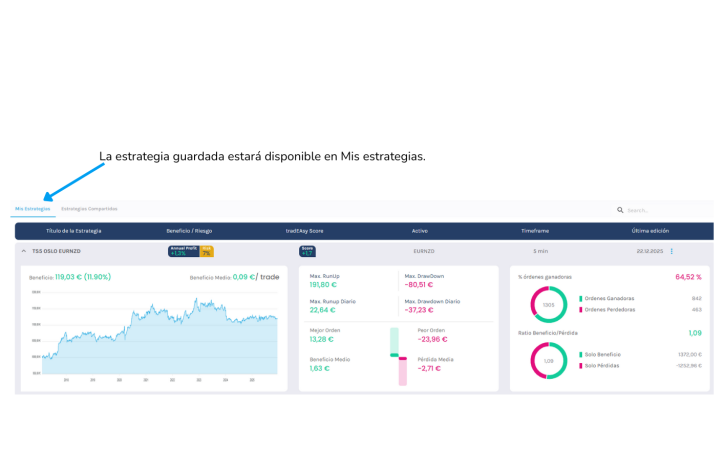The width and height of the screenshot is (724, 455).
Task: Click the winning orders donut chart
Action: (x=548, y=304)
